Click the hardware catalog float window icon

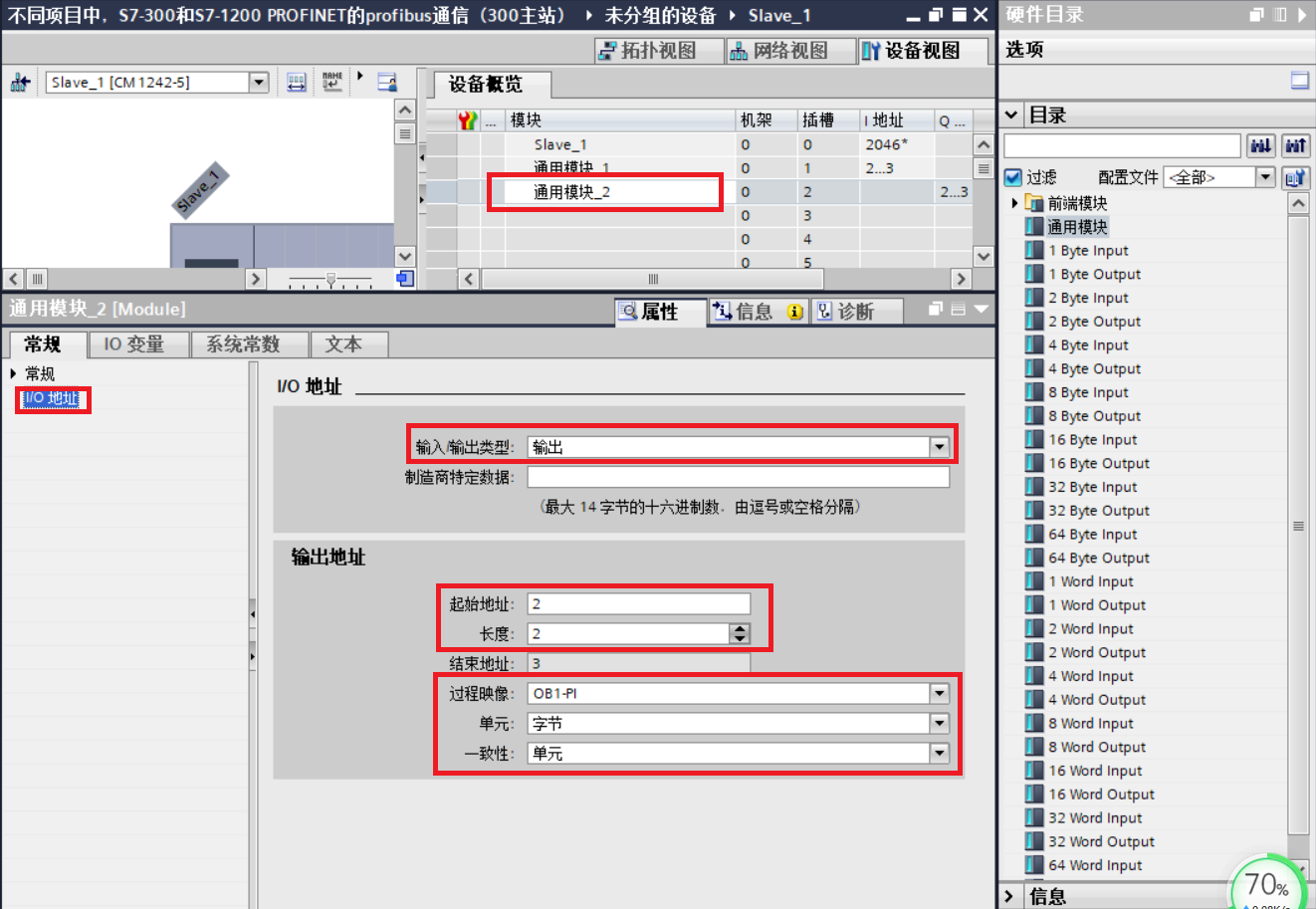click(x=1256, y=15)
